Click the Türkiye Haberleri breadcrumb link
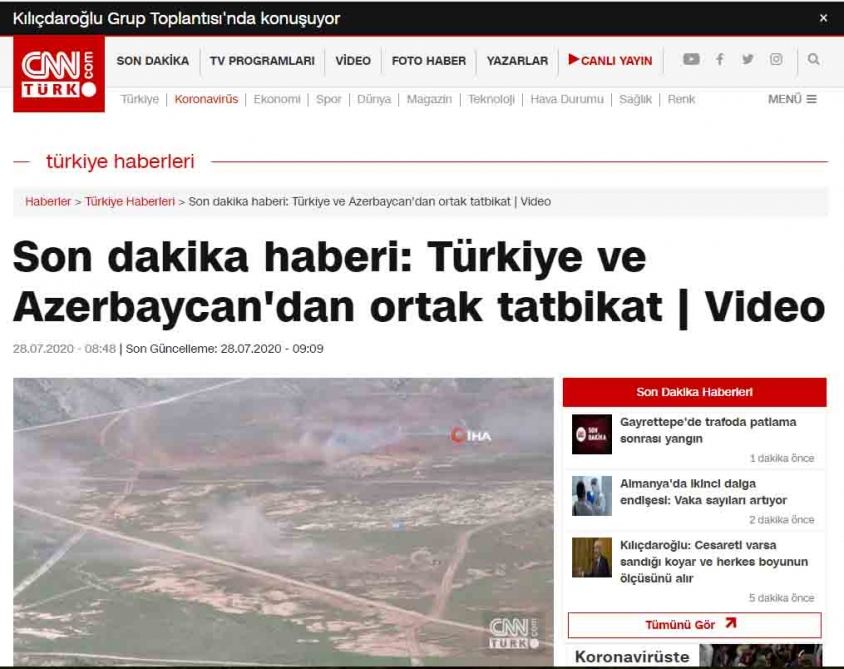The width and height of the screenshot is (844, 669). click(130, 201)
